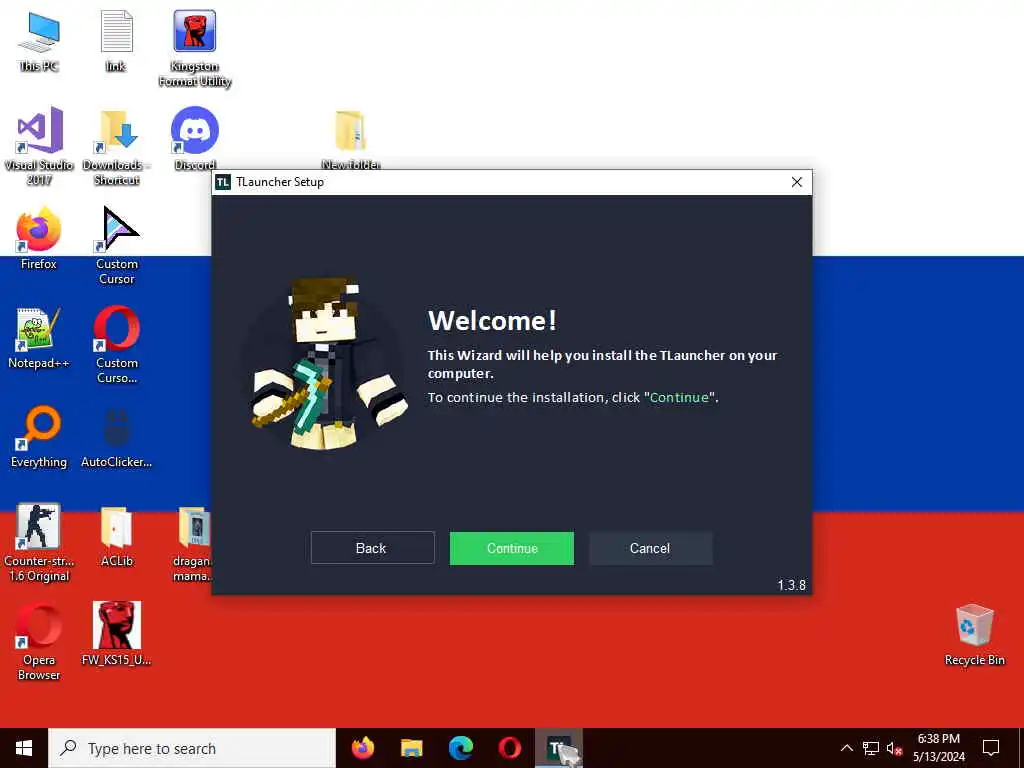Open the notification center icon

(991, 748)
